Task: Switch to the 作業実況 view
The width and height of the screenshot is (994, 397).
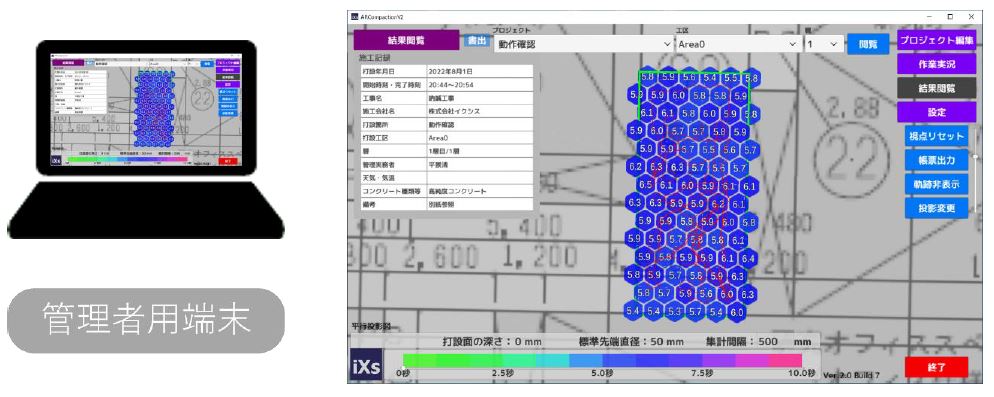Action: click(x=936, y=64)
